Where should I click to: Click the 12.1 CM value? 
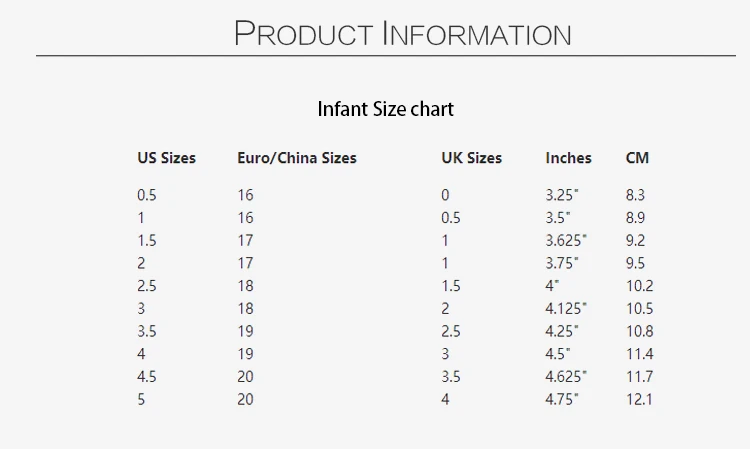tap(639, 400)
